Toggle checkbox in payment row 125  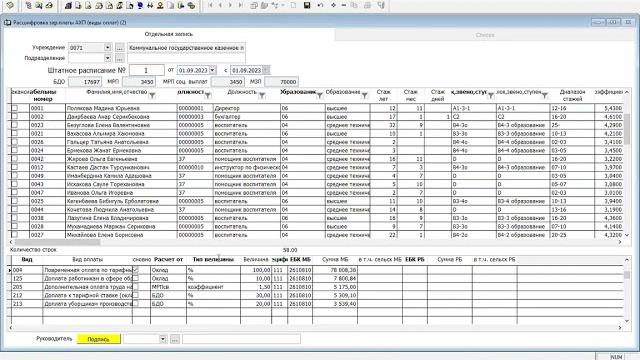click(136, 278)
